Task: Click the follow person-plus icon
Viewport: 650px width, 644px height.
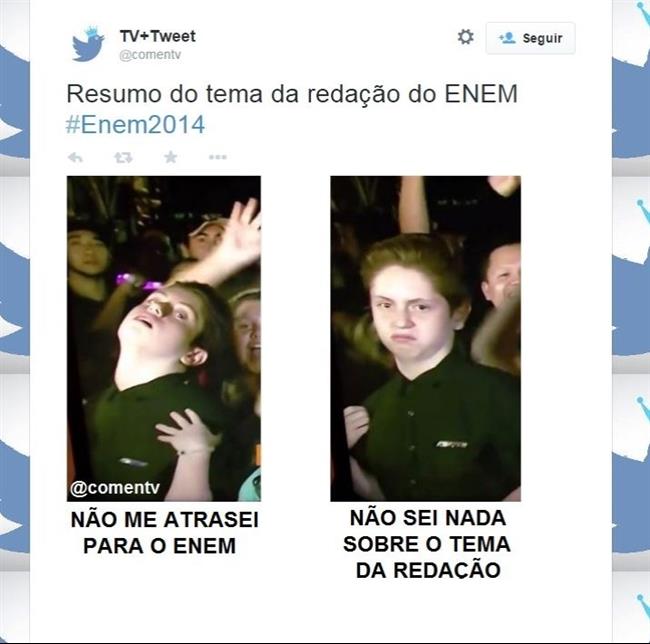Action: (x=507, y=38)
